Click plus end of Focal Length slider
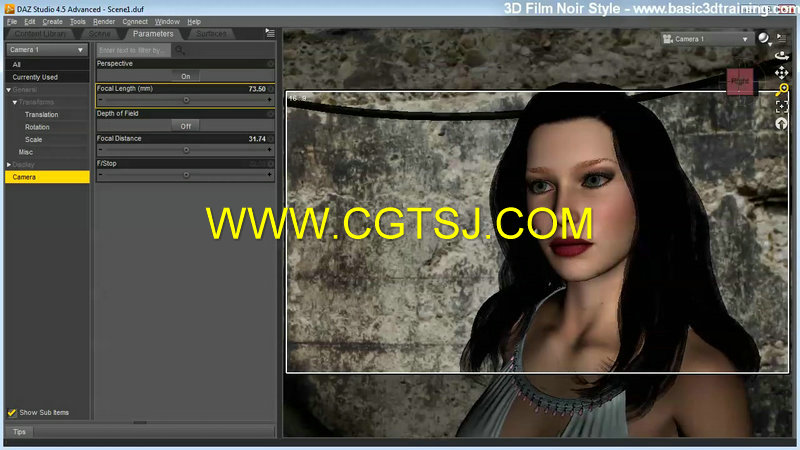800x450 pixels. [269, 100]
